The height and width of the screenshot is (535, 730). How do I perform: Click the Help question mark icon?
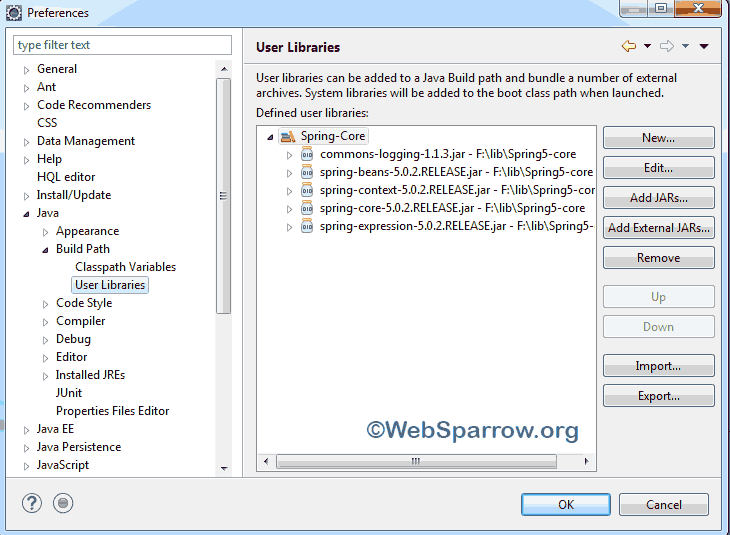(x=32, y=503)
